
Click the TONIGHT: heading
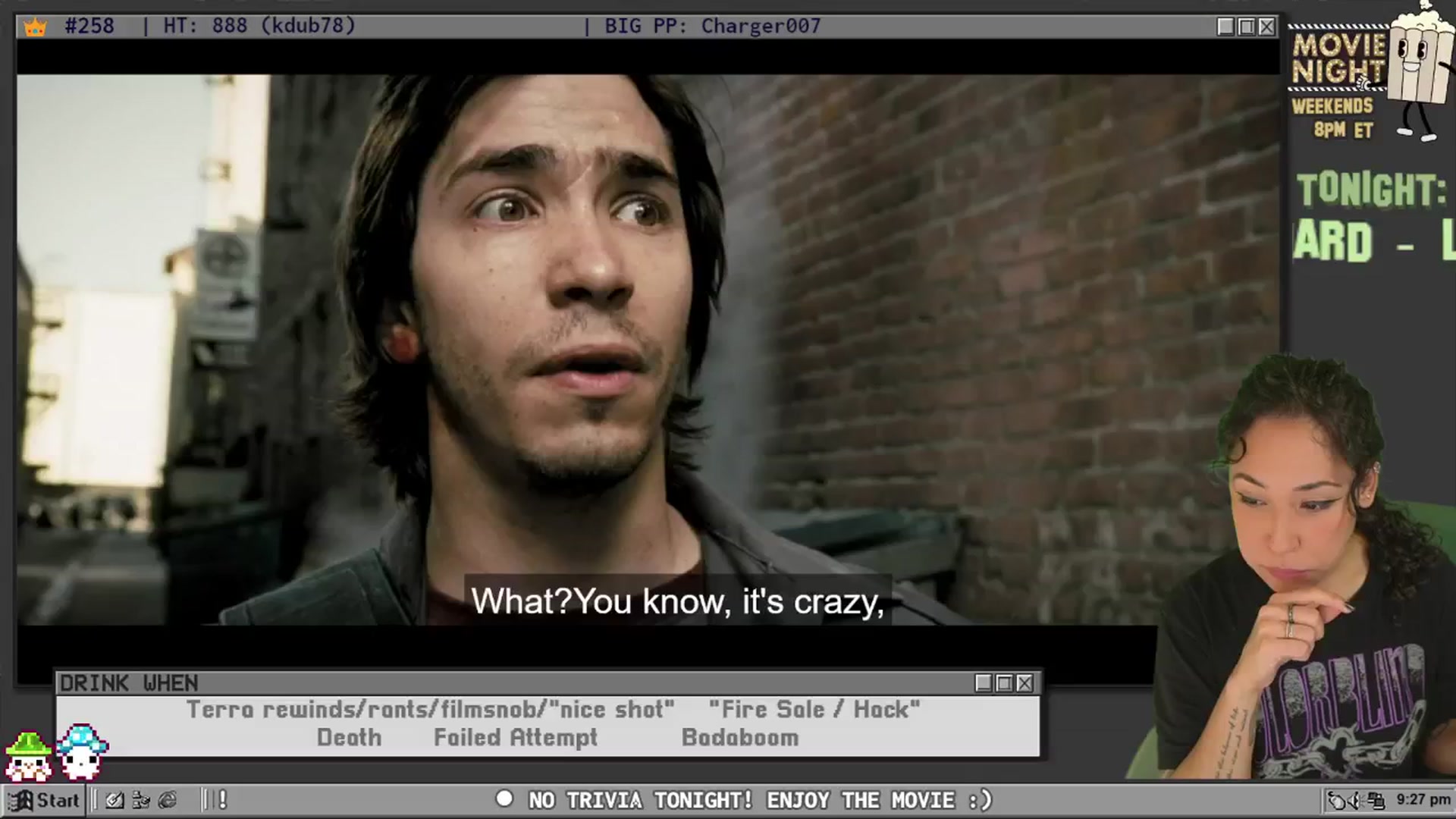[1371, 190]
